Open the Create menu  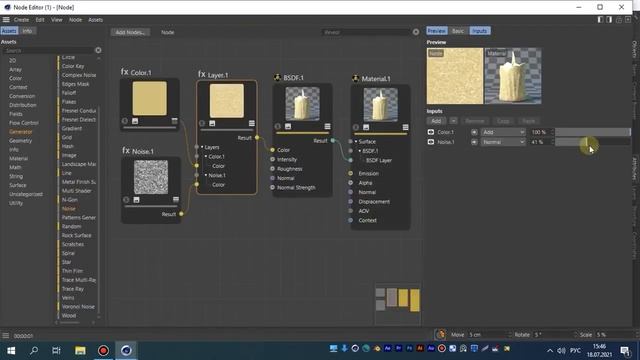point(21,20)
